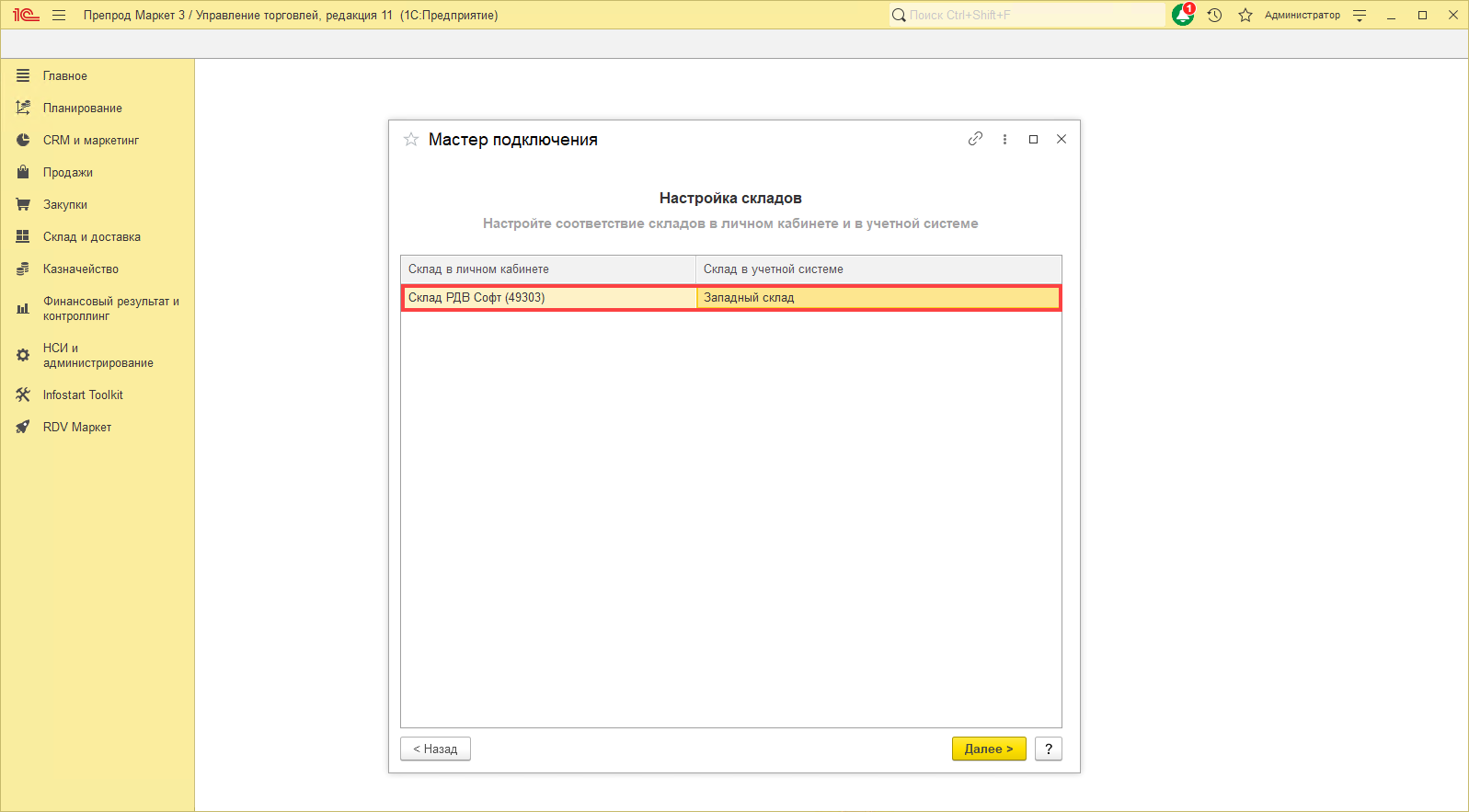Open НСИ и администрирование section
The image size is (1469, 812).
click(98, 355)
